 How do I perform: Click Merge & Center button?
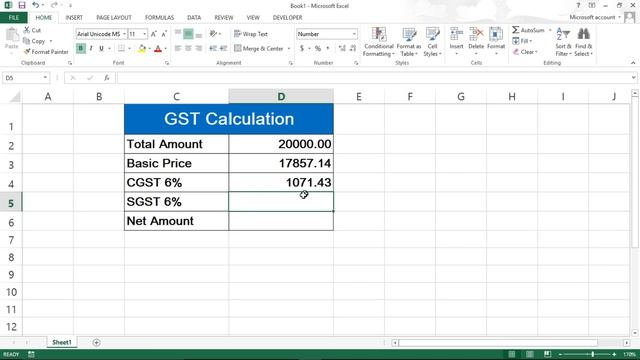[259, 49]
